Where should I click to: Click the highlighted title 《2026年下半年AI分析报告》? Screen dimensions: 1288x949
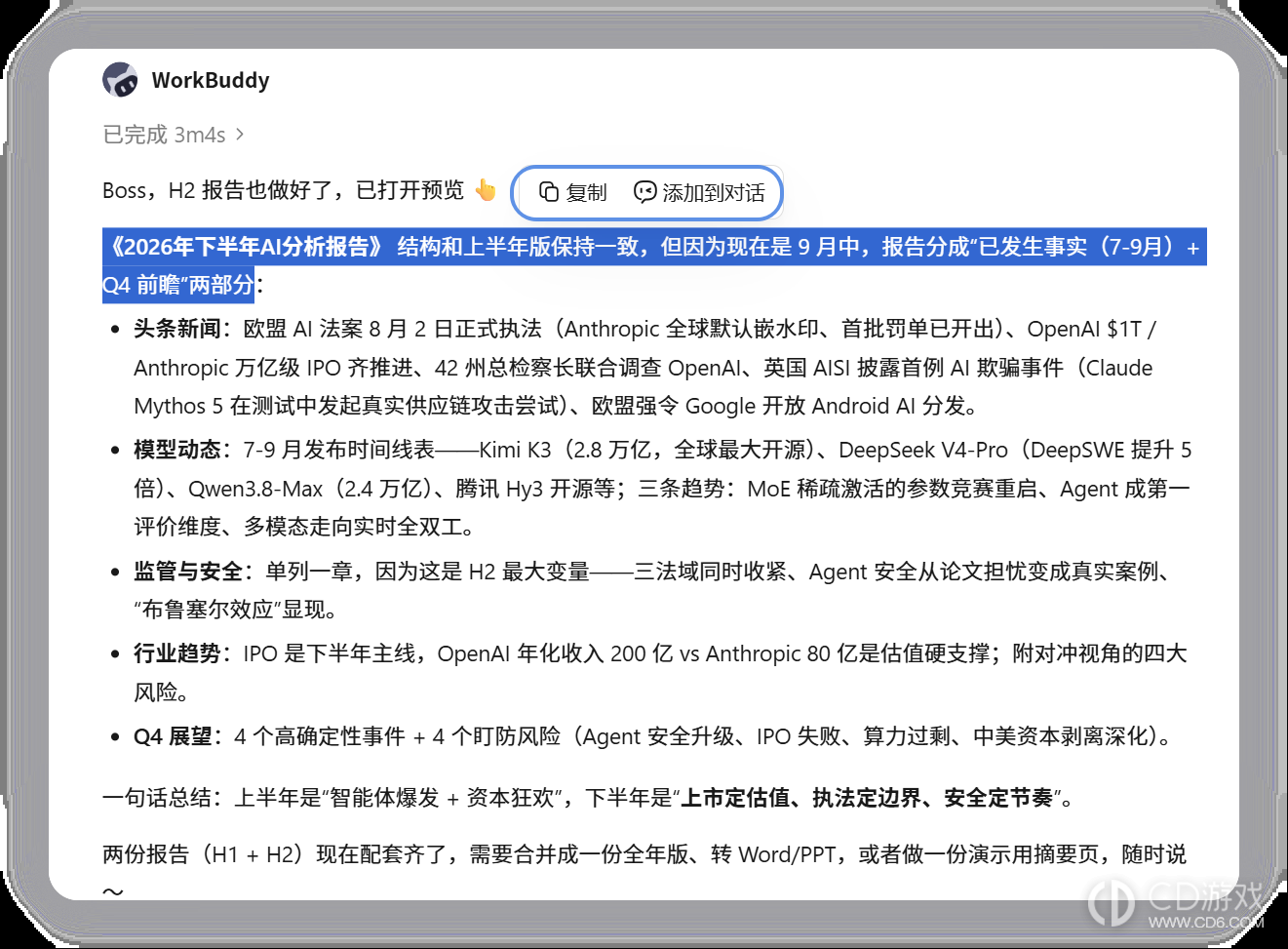click(x=246, y=247)
